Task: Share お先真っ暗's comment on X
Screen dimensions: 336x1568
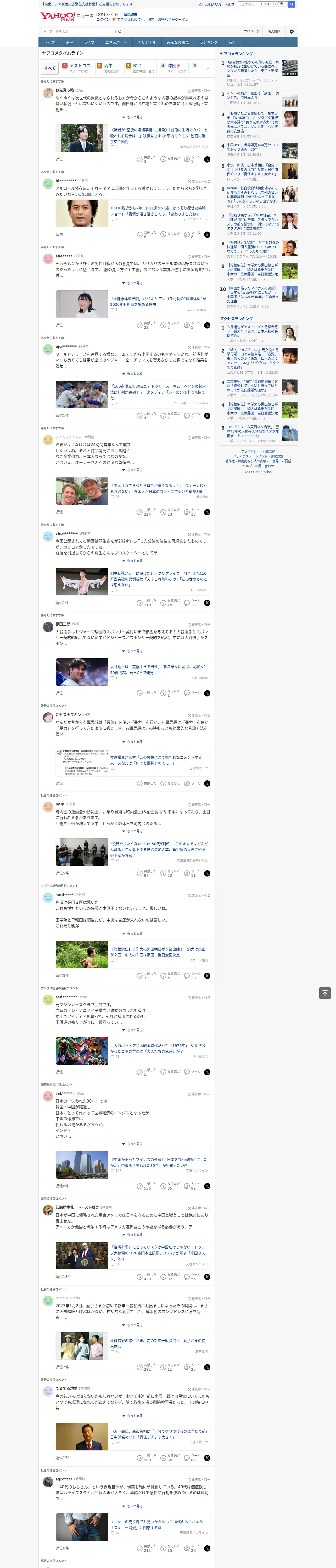Action: (207, 159)
